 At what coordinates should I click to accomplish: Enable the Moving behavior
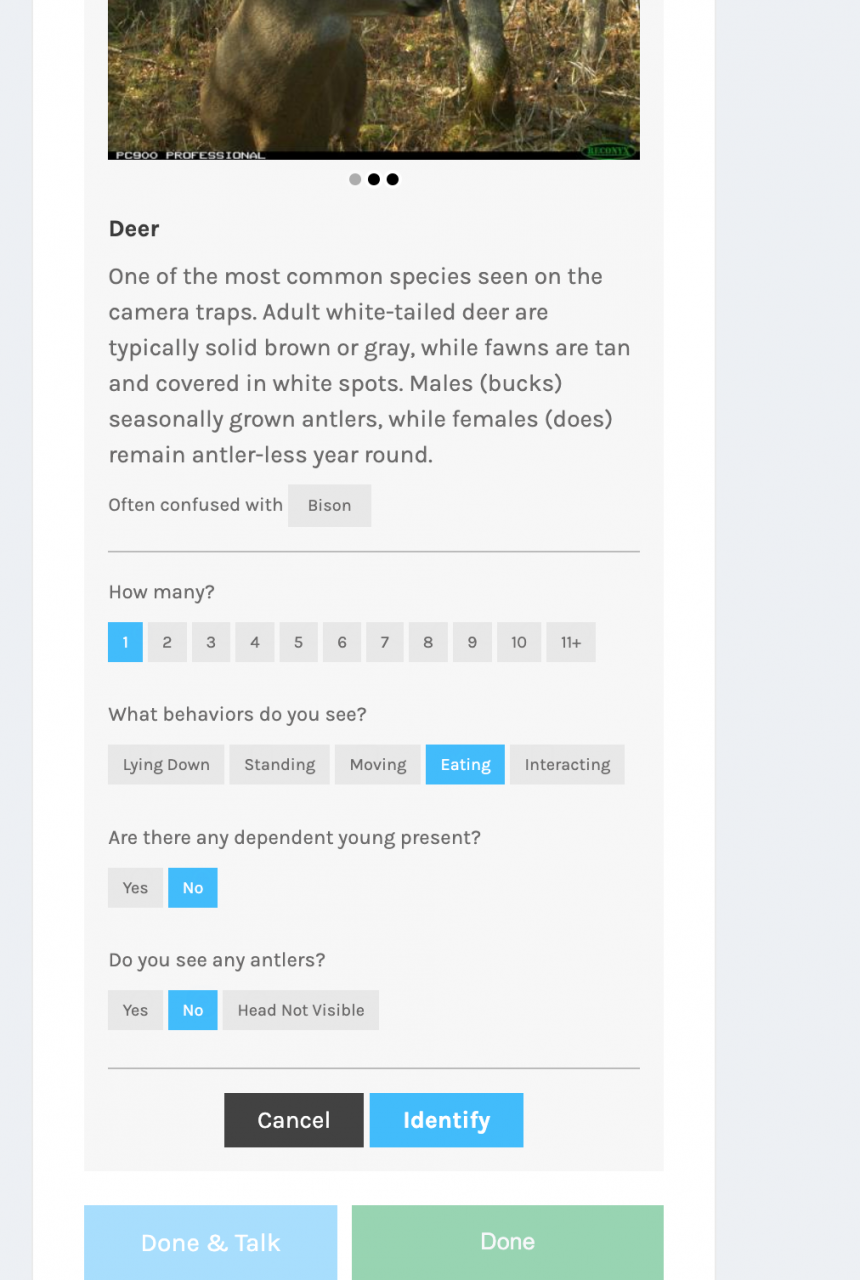377,765
